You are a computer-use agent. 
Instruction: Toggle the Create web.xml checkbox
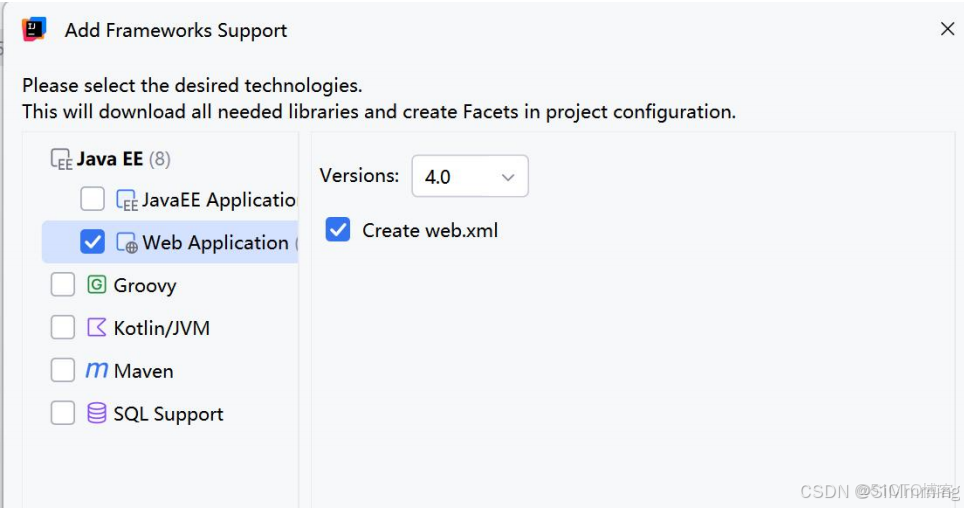pyautogui.click(x=338, y=230)
